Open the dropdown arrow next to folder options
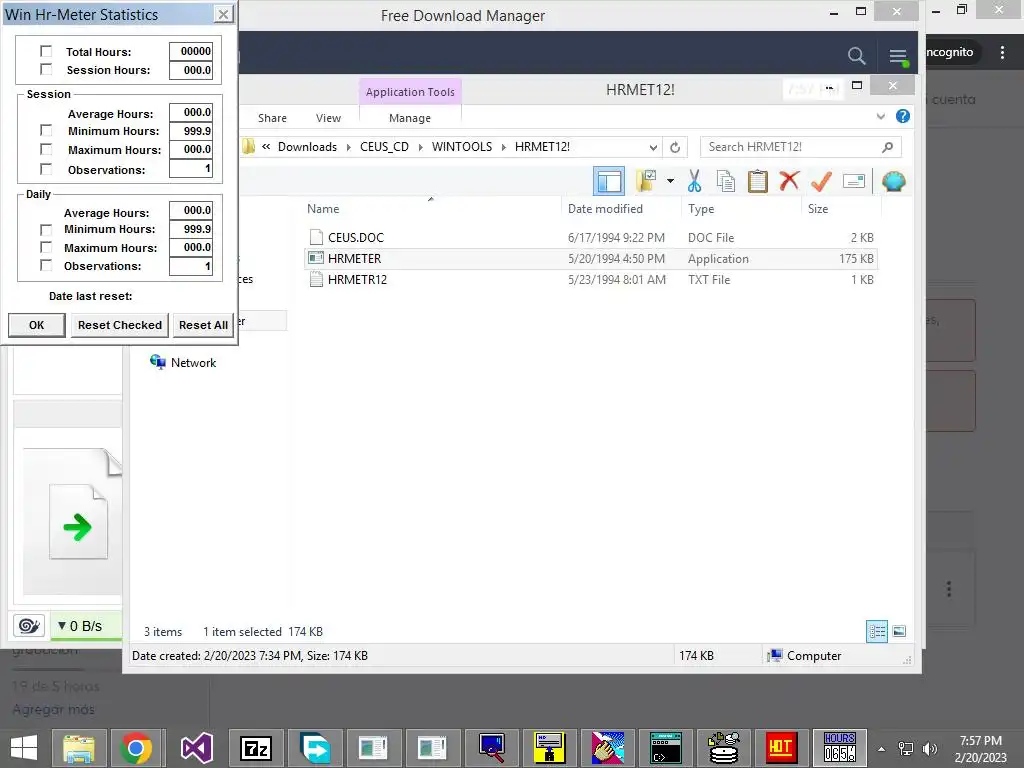This screenshot has height=768, width=1024. coord(670,181)
